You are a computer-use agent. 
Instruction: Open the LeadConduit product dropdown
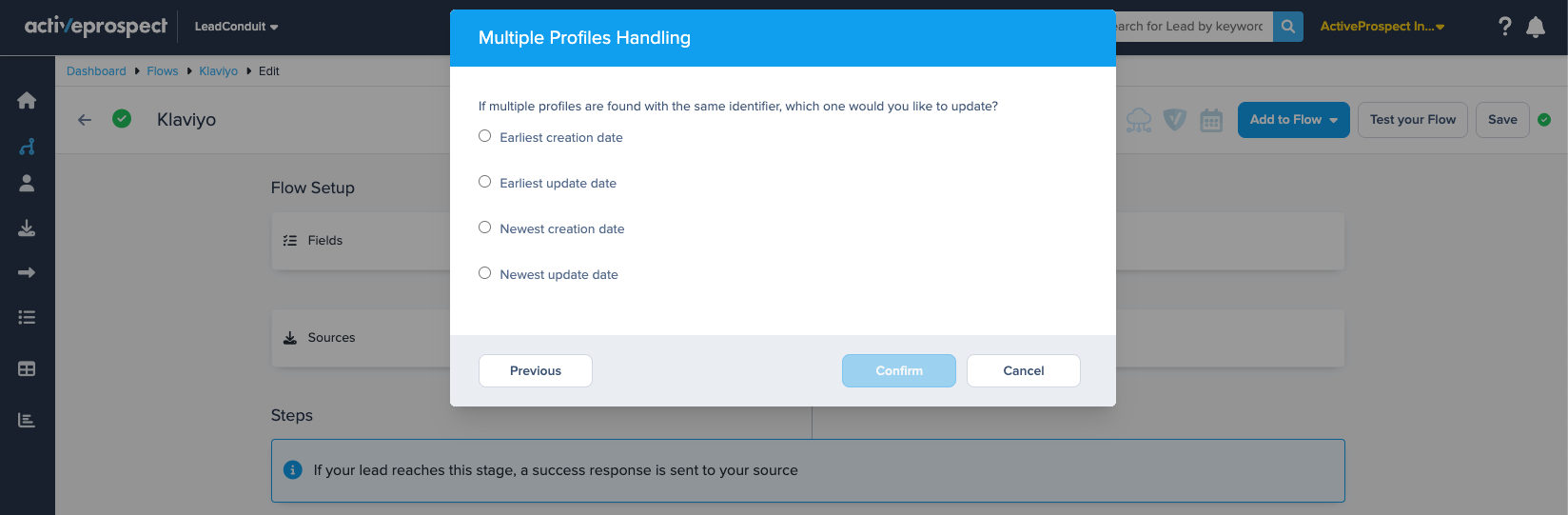click(236, 27)
